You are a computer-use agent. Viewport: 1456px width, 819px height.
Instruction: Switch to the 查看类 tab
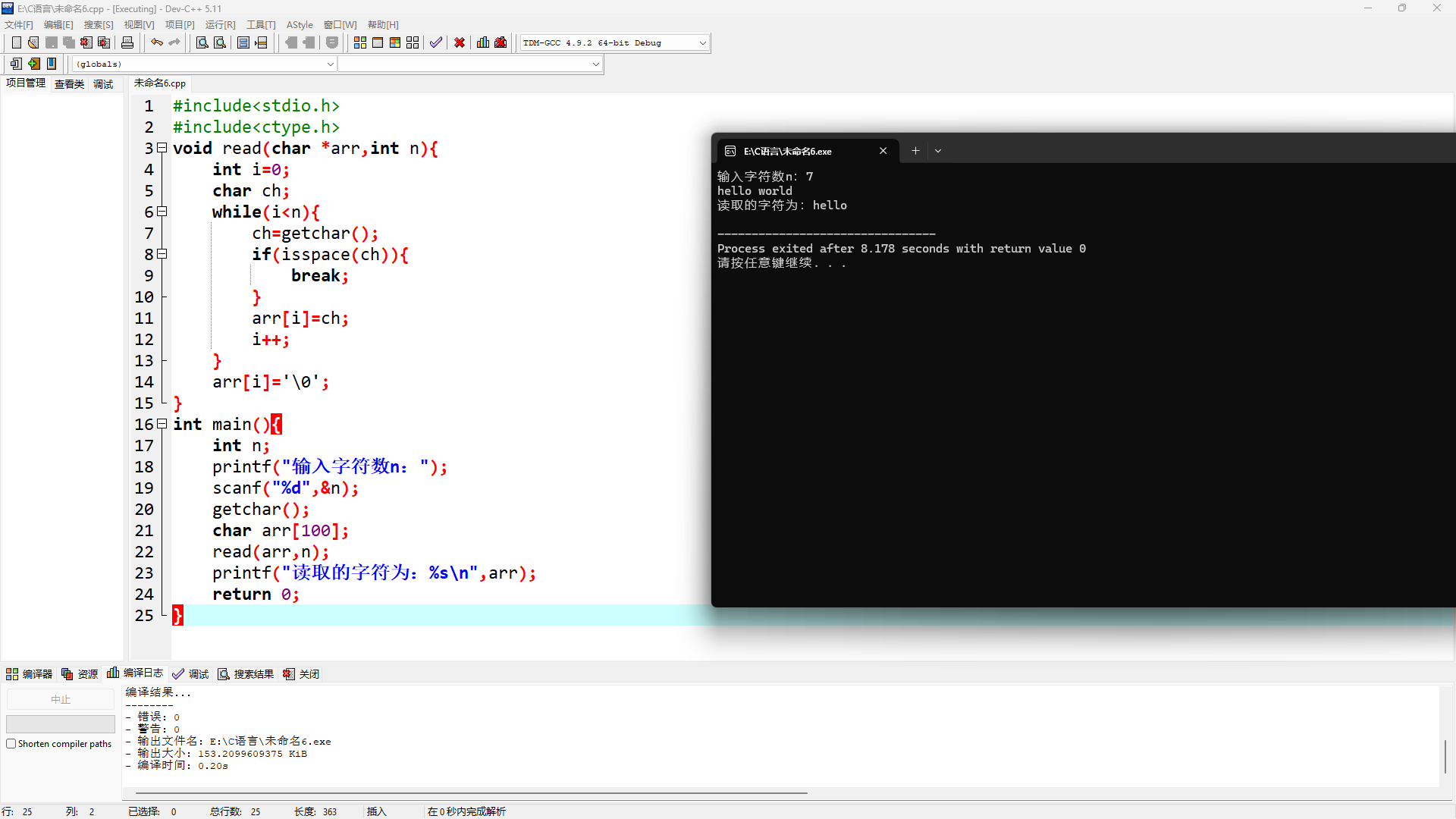pos(69,84)
